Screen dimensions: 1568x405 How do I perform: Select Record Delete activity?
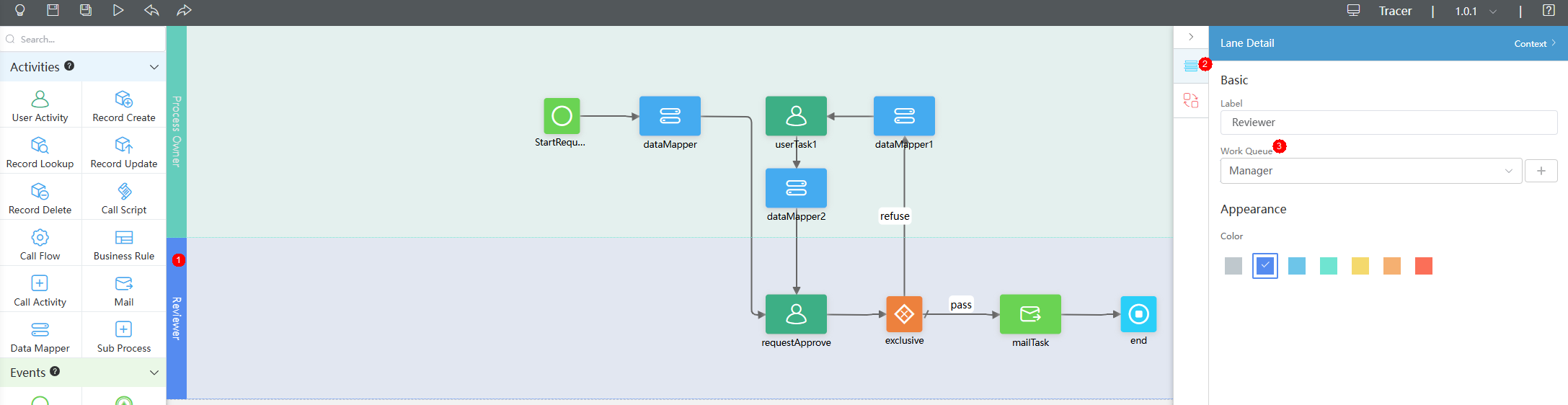(x=40, y=197)
